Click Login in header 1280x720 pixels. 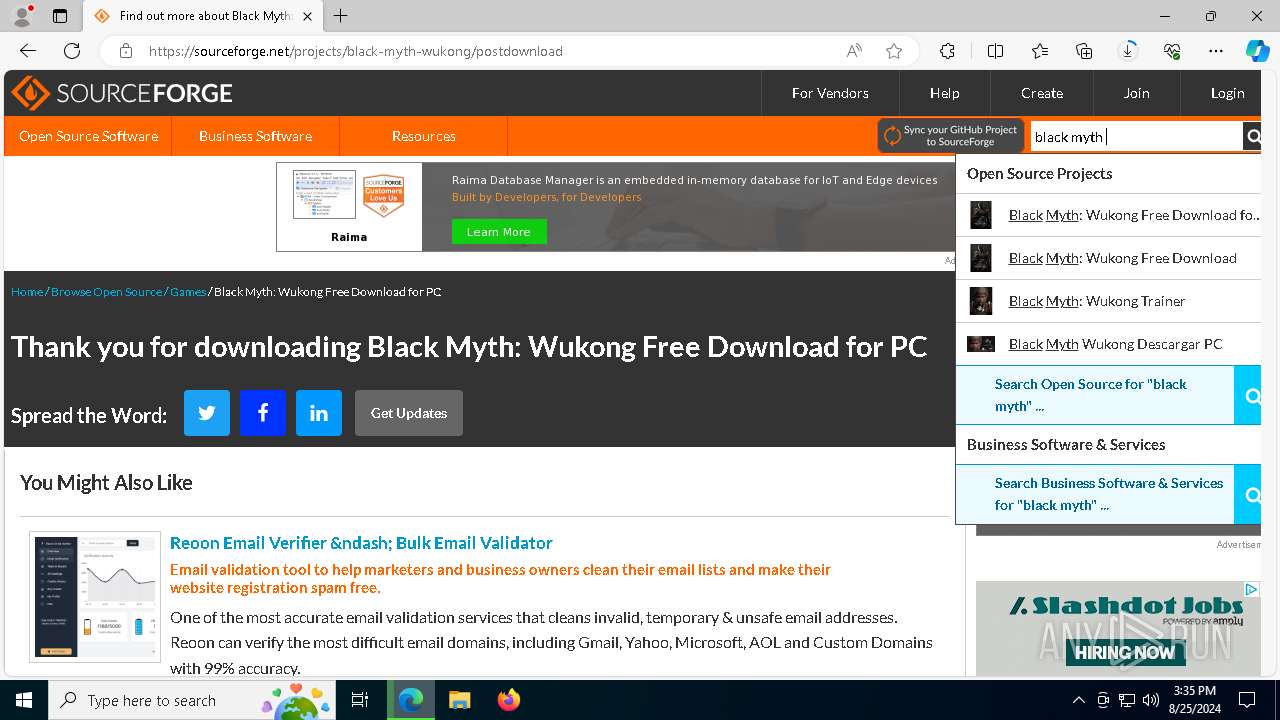tap(1227, 93)
